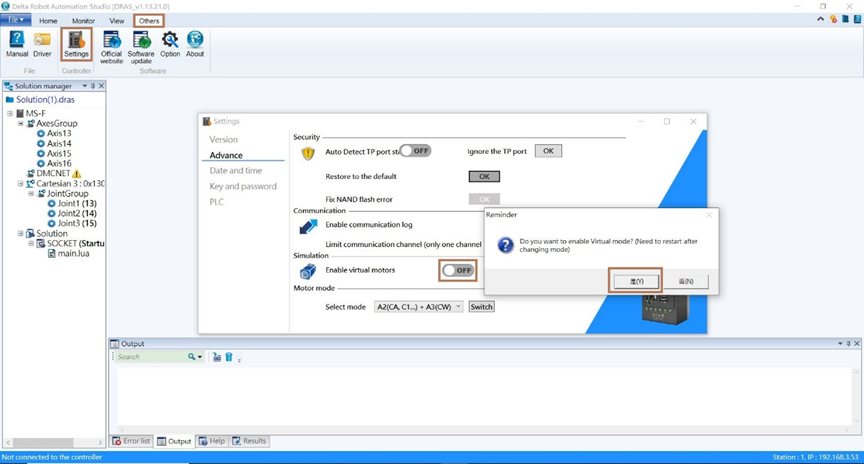Toggle Auto Detect TP port switch
864x464 pixels.
coord(415,151)
